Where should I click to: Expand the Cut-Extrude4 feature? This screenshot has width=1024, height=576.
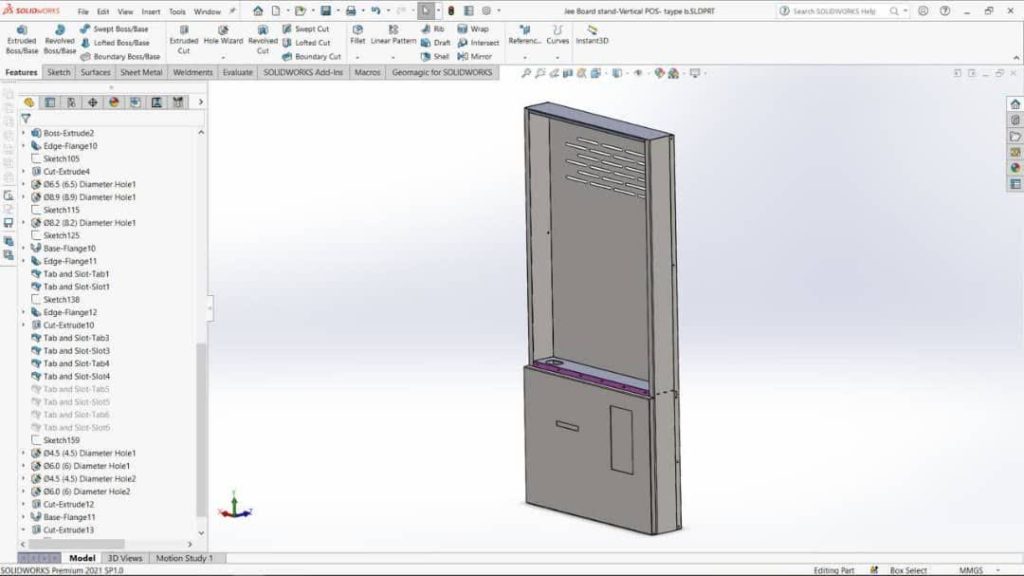coord(24,171)
